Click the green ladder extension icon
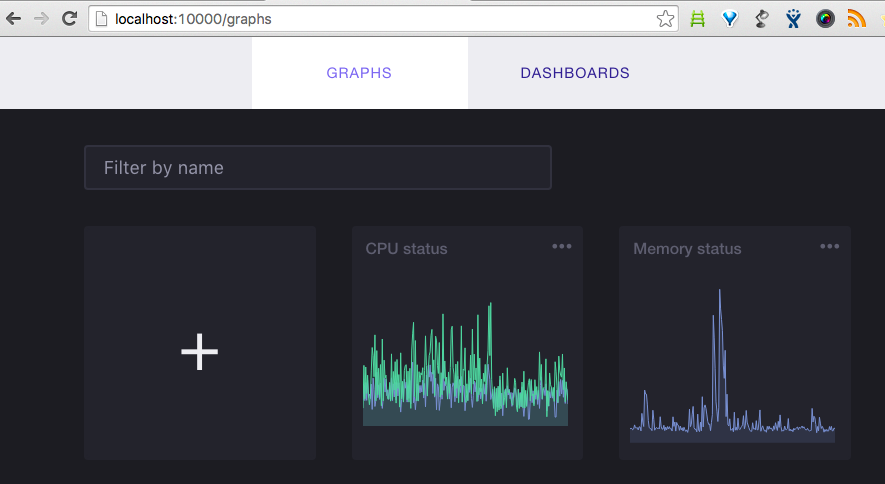 [698, 19]
